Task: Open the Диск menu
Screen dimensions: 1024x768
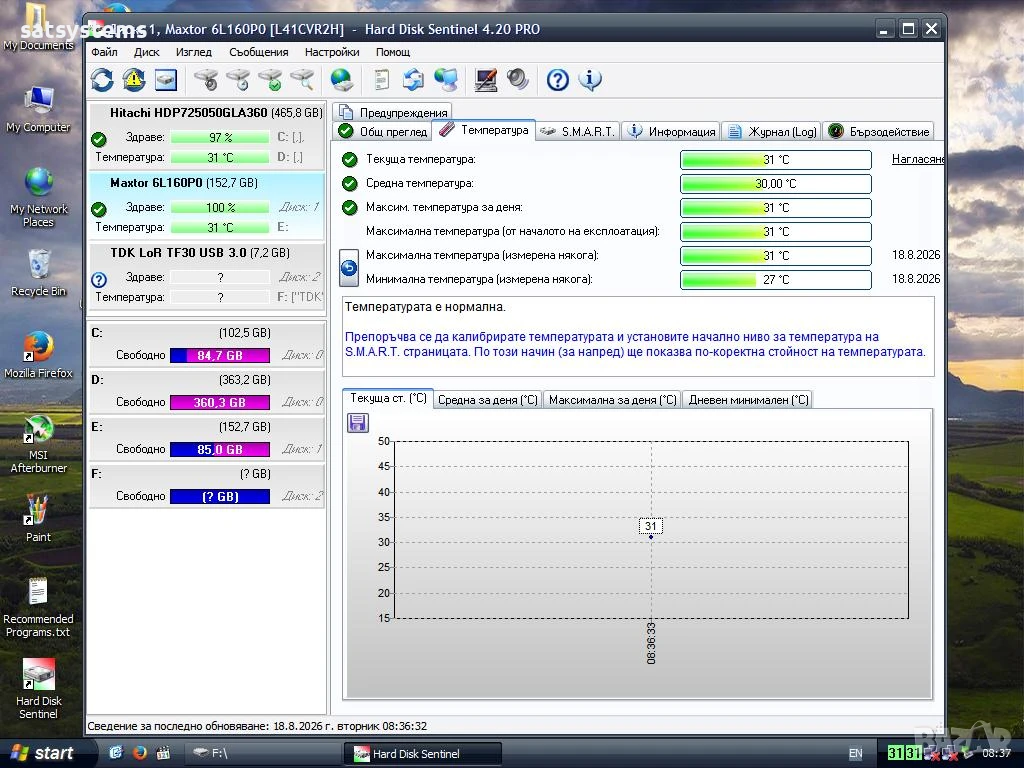Action: click(x=147, y=52)
